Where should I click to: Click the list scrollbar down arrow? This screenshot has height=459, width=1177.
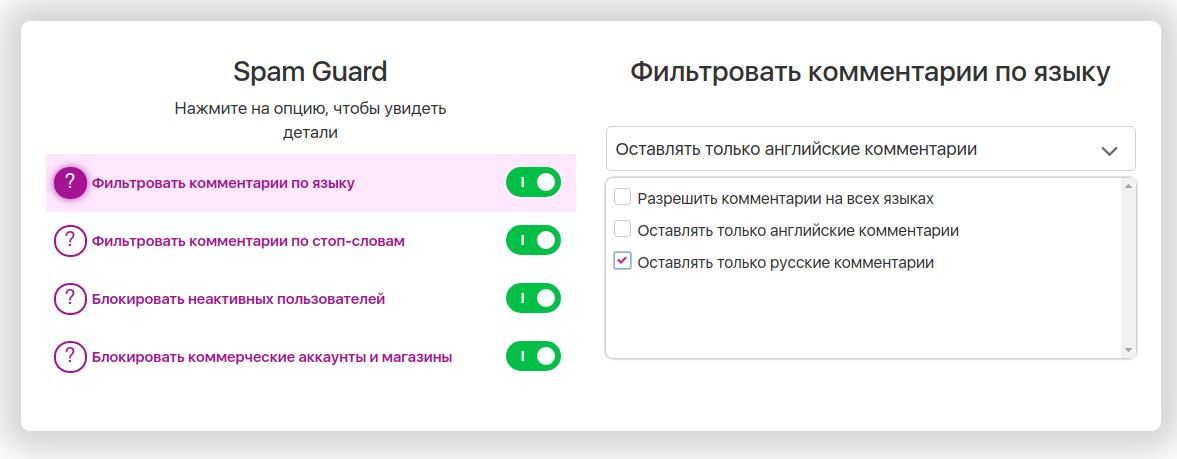click(x=1128, y=350)
